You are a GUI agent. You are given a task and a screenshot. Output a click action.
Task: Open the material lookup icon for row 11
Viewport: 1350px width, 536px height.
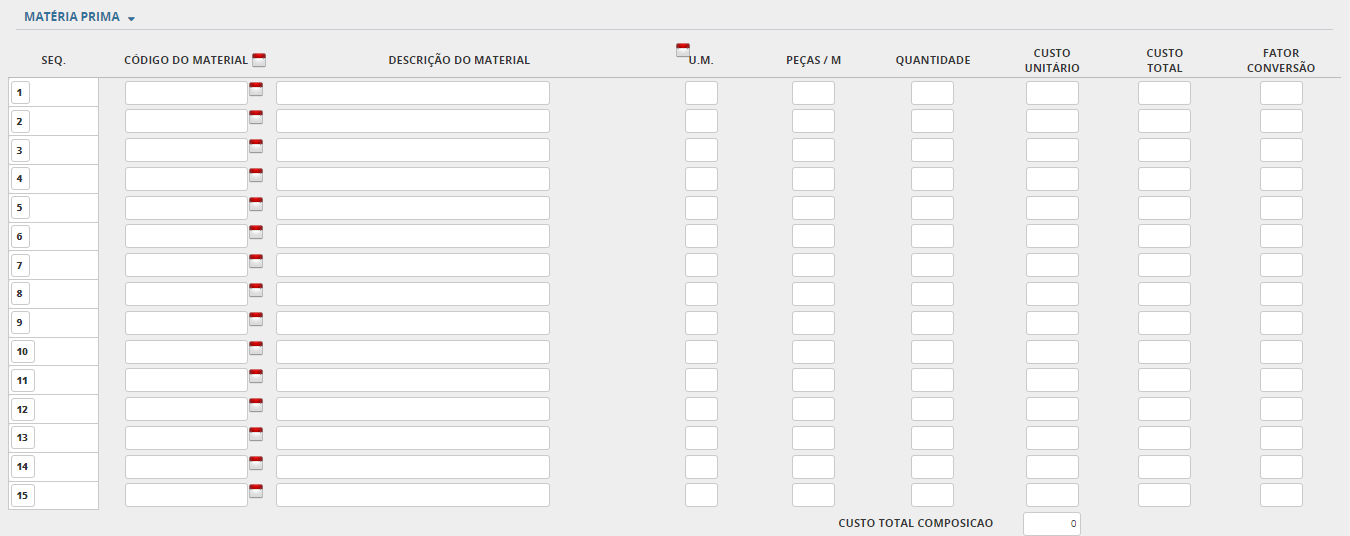tap(256, 376)
